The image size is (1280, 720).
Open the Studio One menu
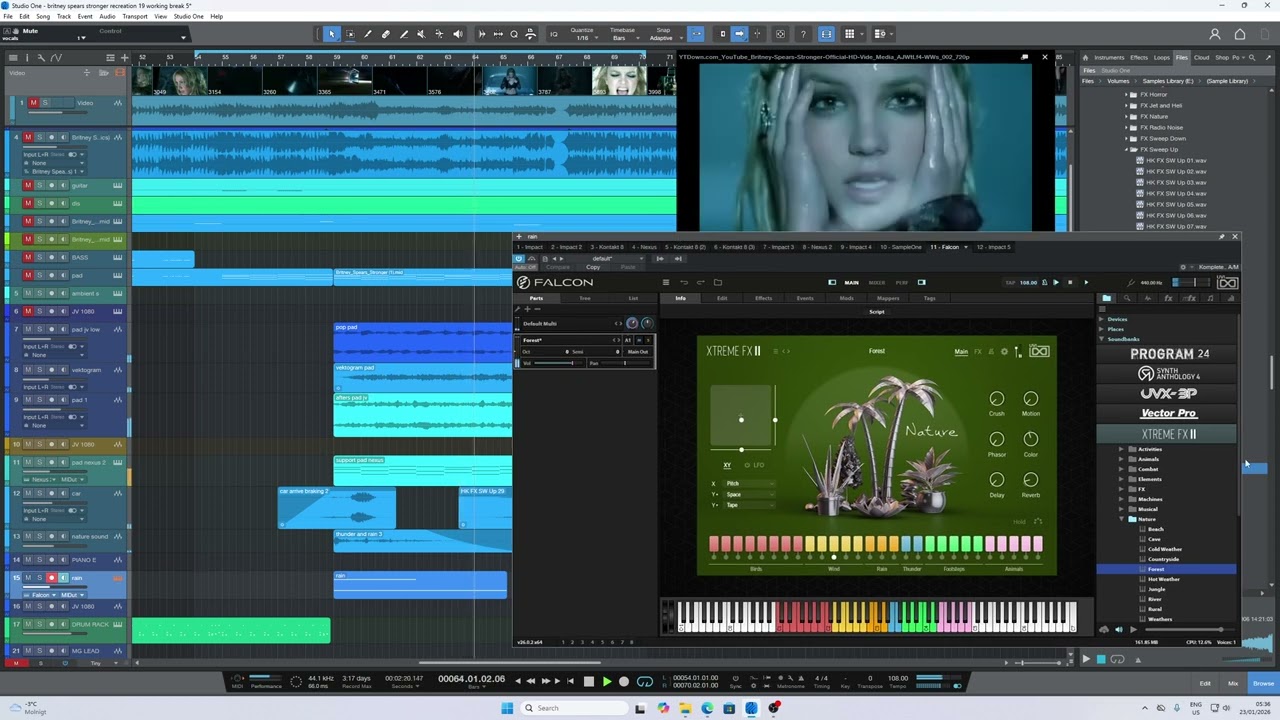click(x=189, y=16)
